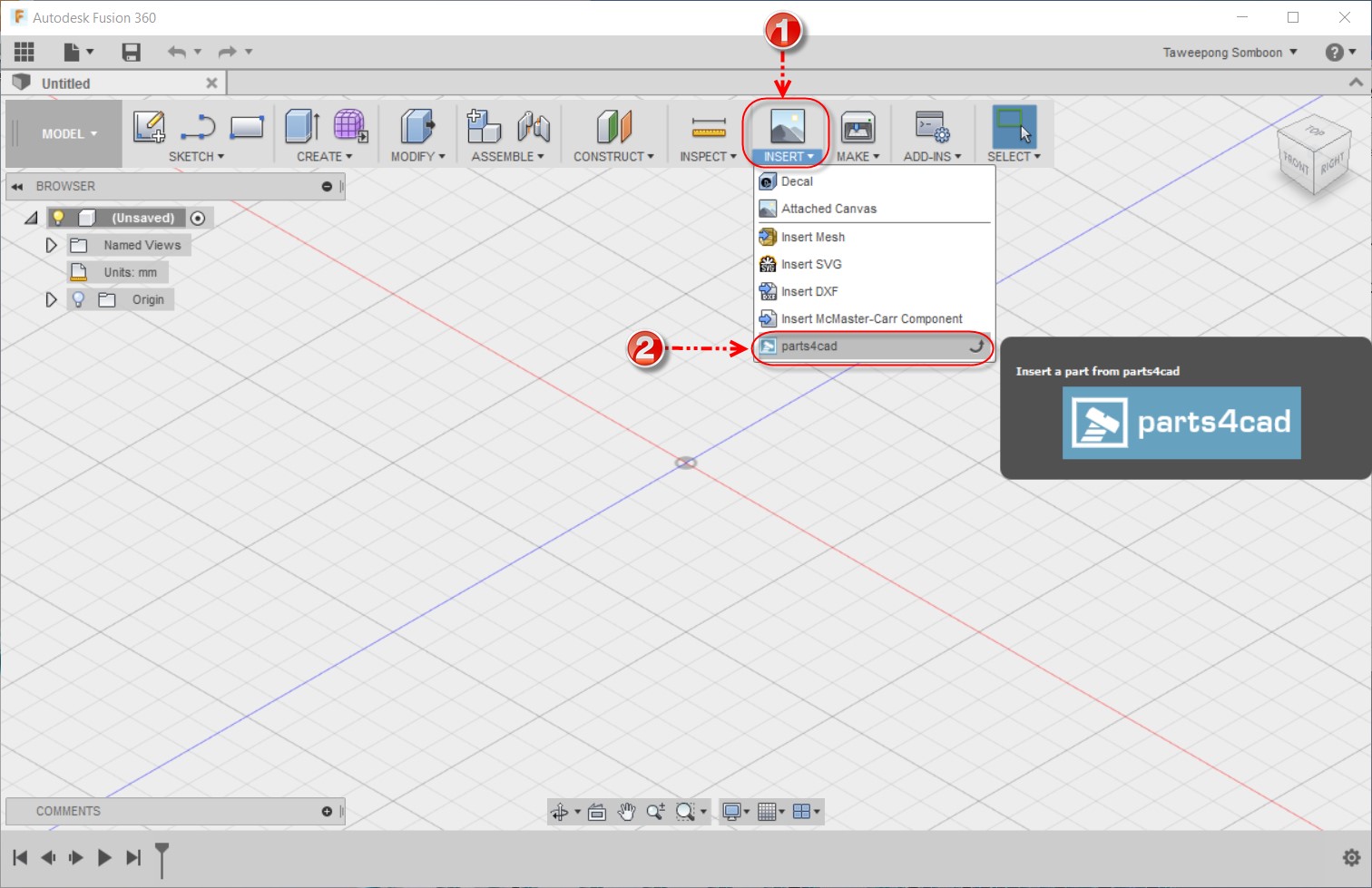Screen dimensions: 1372x888
Task: Collapse the Browser panel header
Action: 17,186
